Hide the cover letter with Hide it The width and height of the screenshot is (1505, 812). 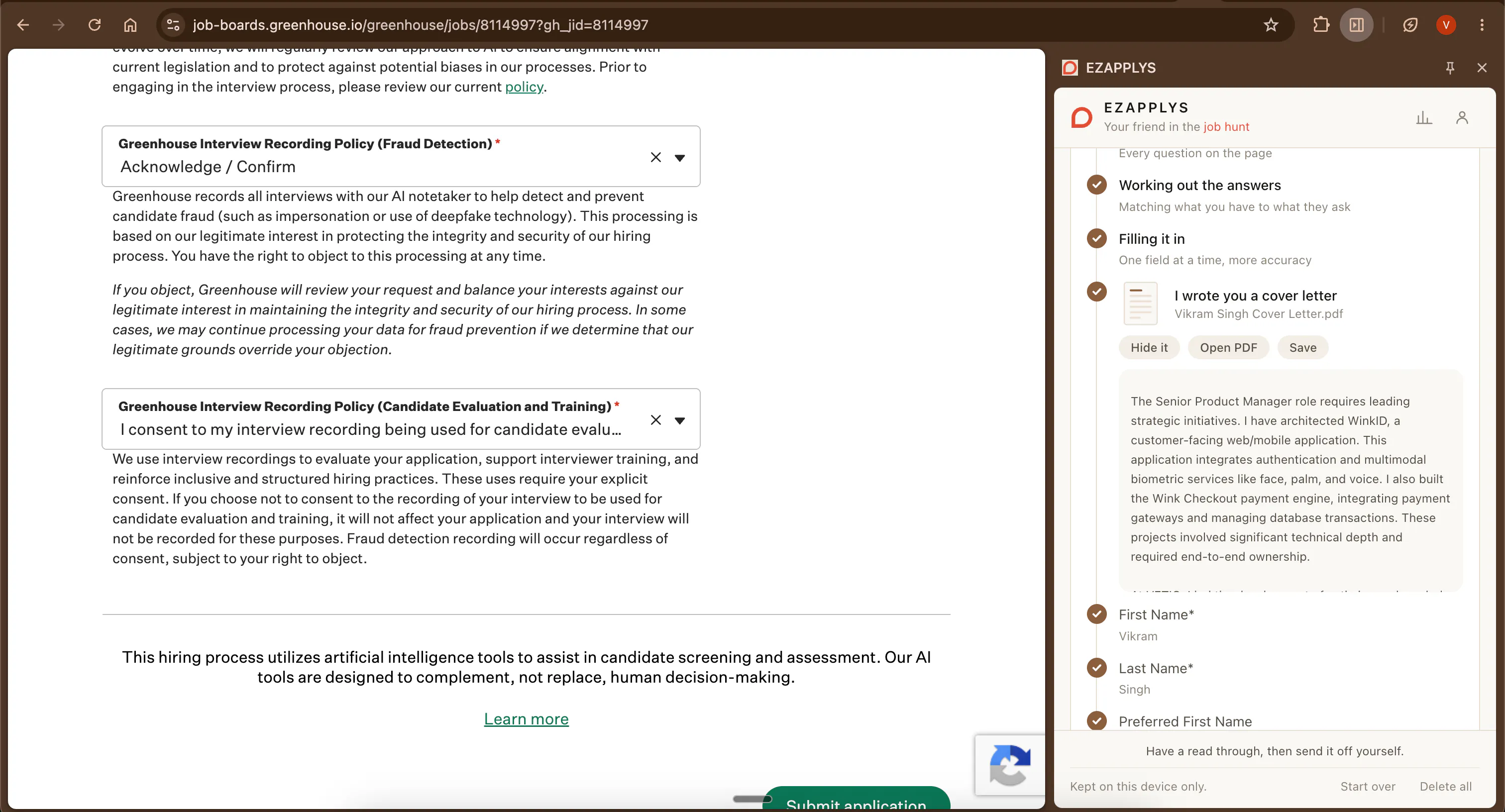click(x=1149, y=348)
